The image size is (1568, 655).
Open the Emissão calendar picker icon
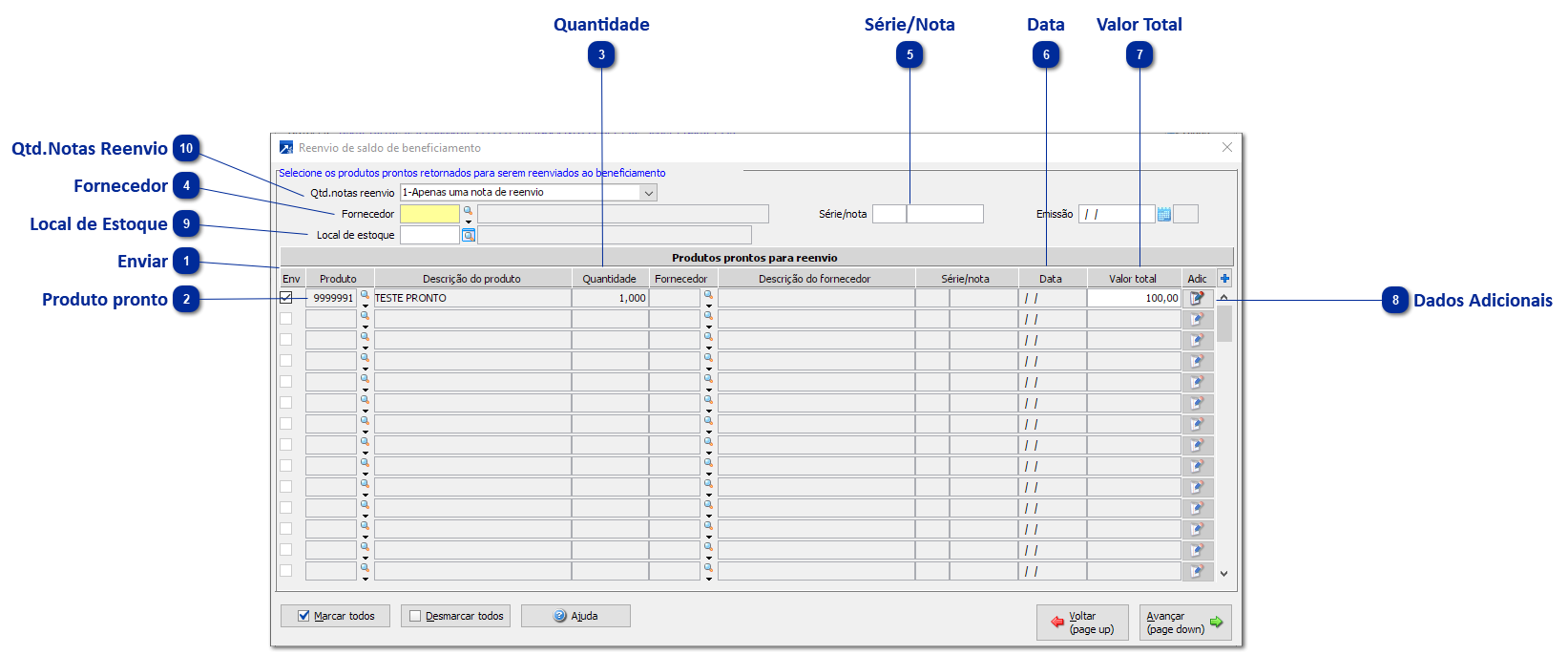(1163, 214)
